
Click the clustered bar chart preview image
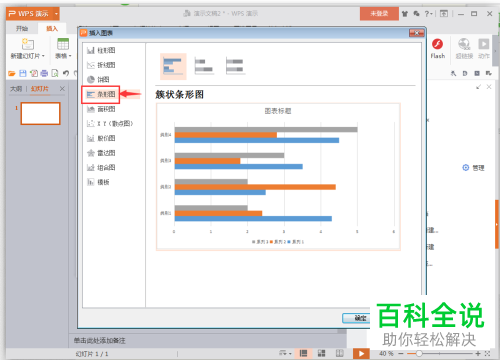click(278, 177)
